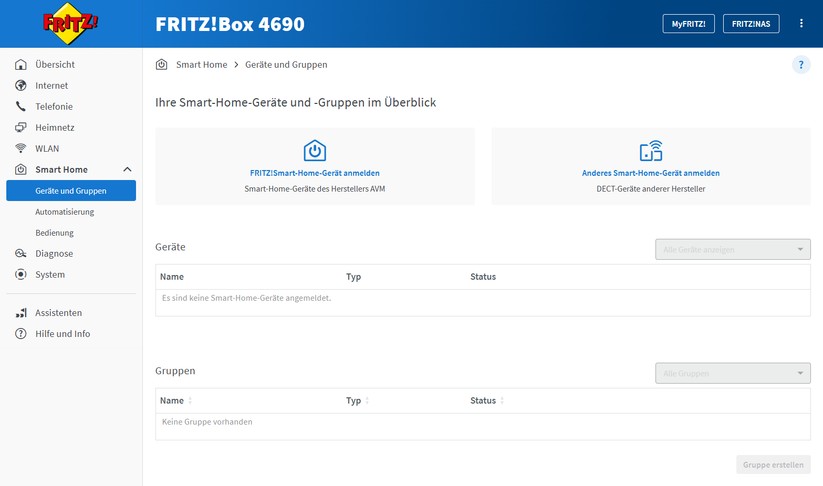This screenshot has width=823, height=486.
Task: Open the three-dot options menu
Action: click(x=801, y=24)
